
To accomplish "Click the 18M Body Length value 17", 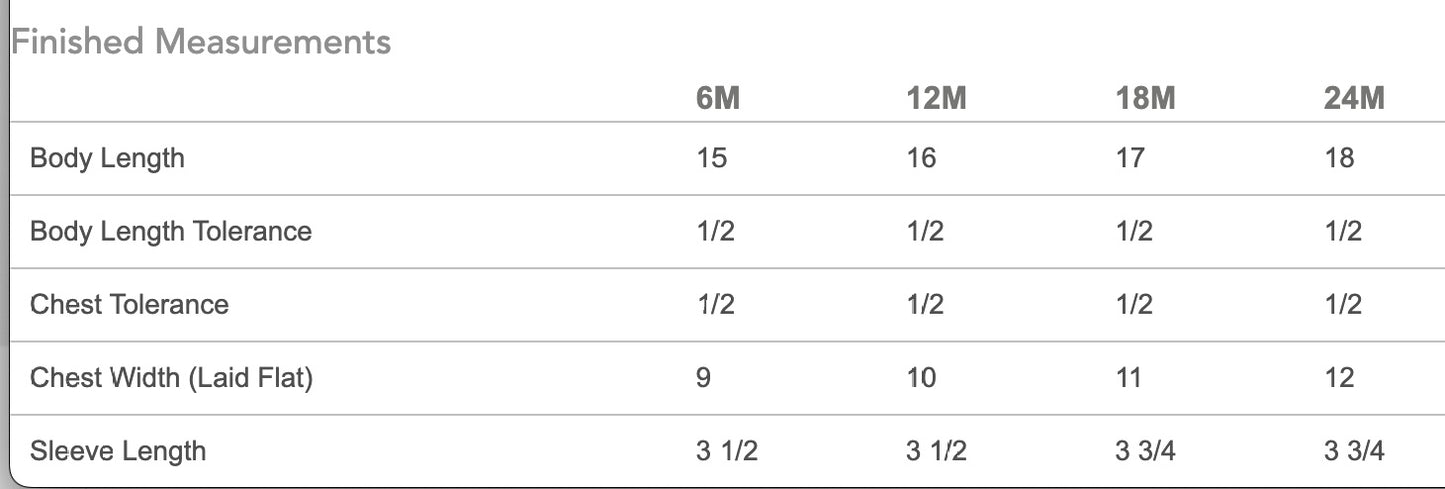I will 1130,158.
